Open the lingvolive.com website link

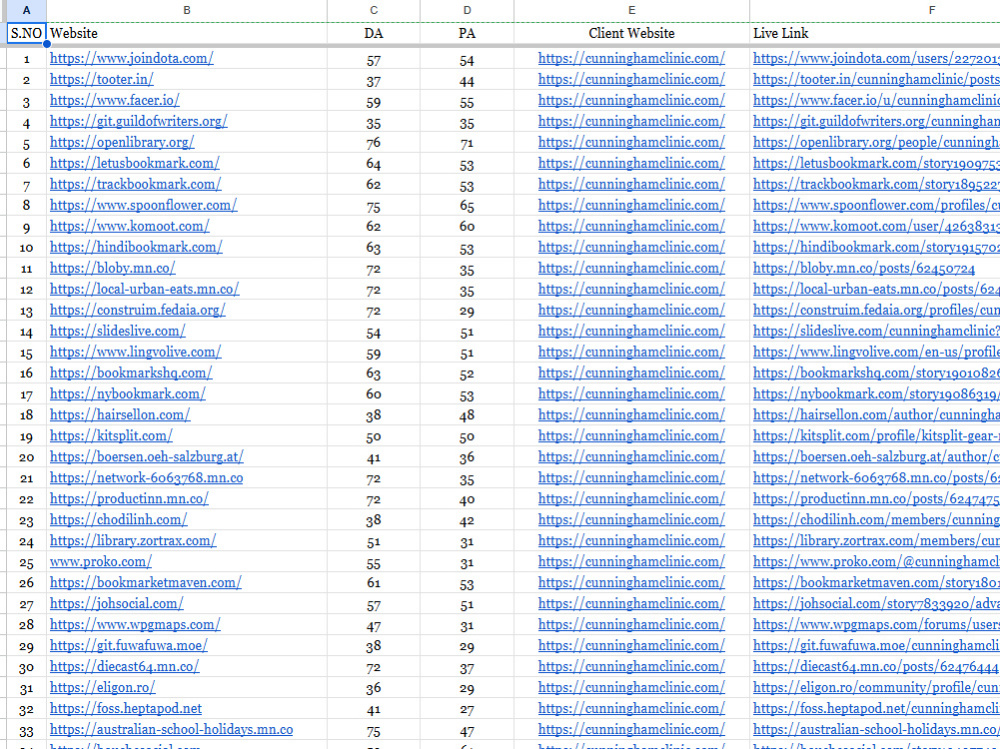tap(135, 352)
